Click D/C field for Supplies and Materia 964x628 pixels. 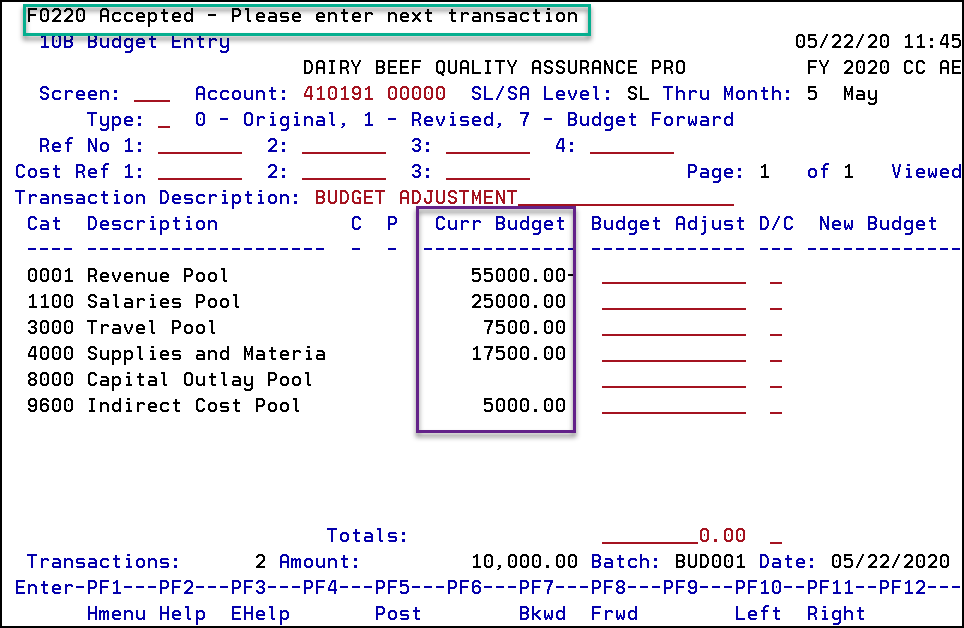776,354
